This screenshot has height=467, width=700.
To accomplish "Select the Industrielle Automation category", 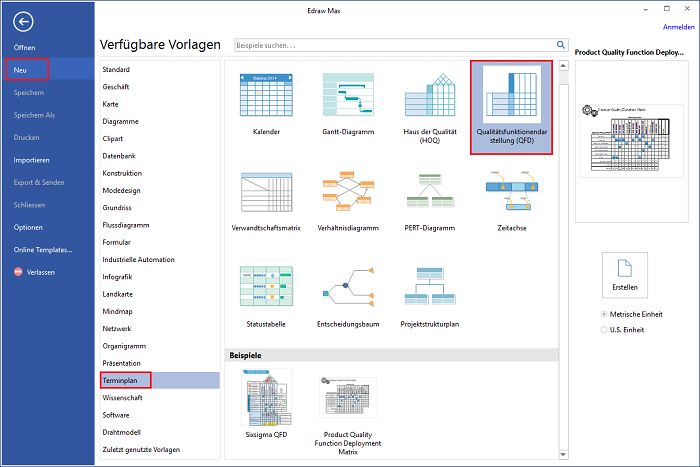I will (138, 259).
